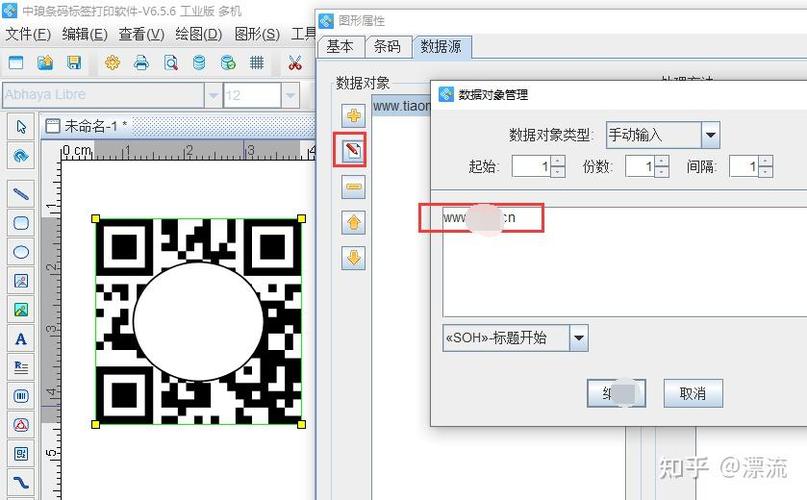Select the arrow pointer tool
The width and height of the screenshot is (807, 500).
click(21, 127)
